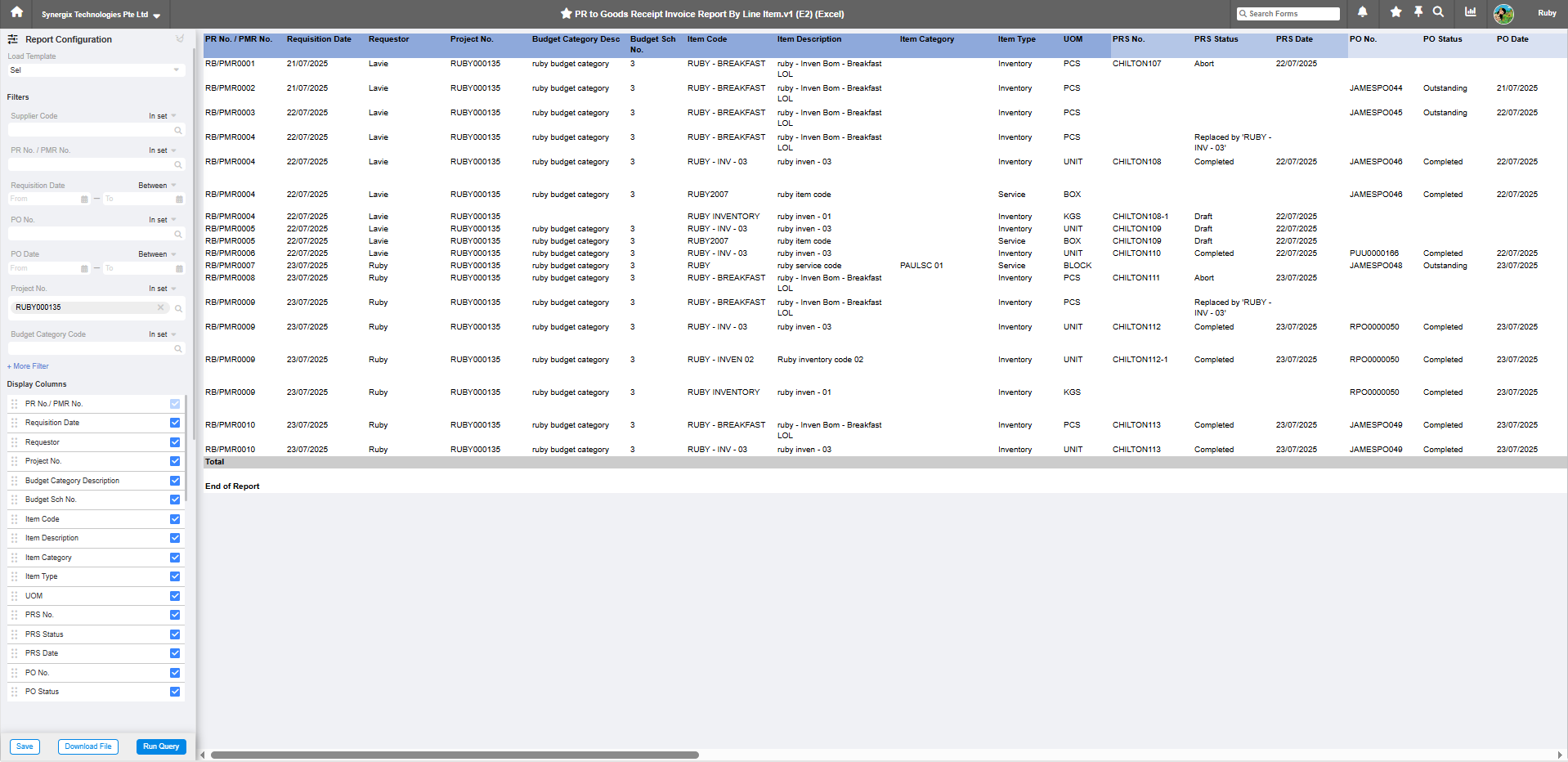
Task: Open the Ruby user menu
Action: tap(1546, 13)
